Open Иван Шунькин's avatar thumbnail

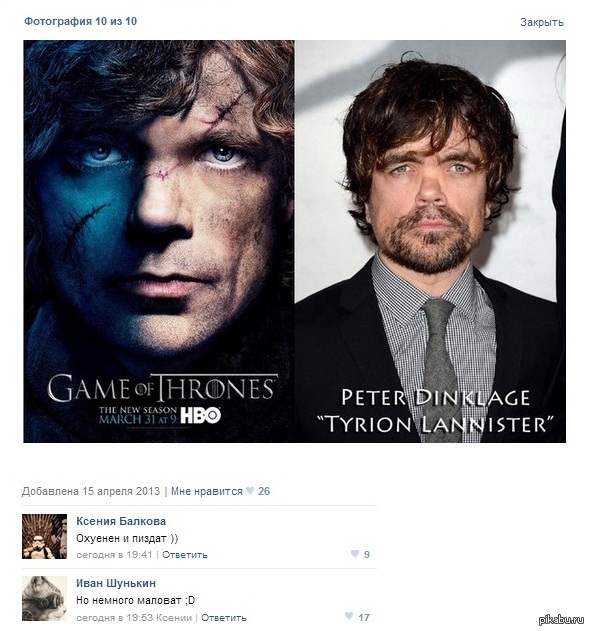coord(44,598)
